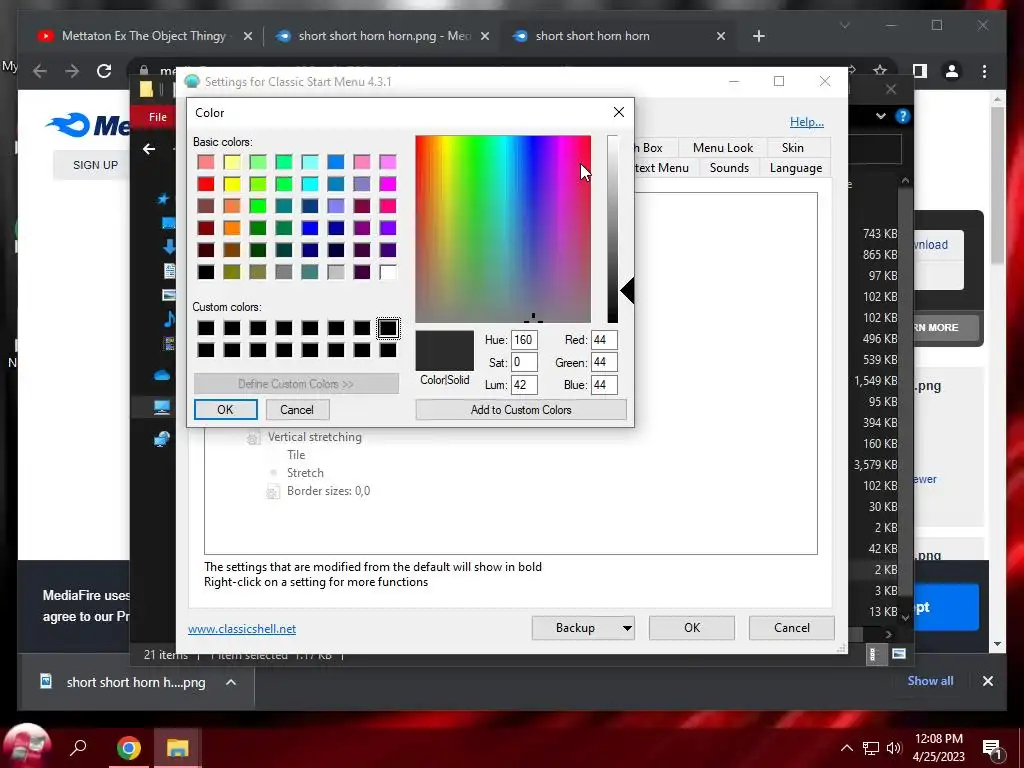Screen dimensions: 1024x768
Task: Bookmark this page with star icon
Action: [880, 71]
